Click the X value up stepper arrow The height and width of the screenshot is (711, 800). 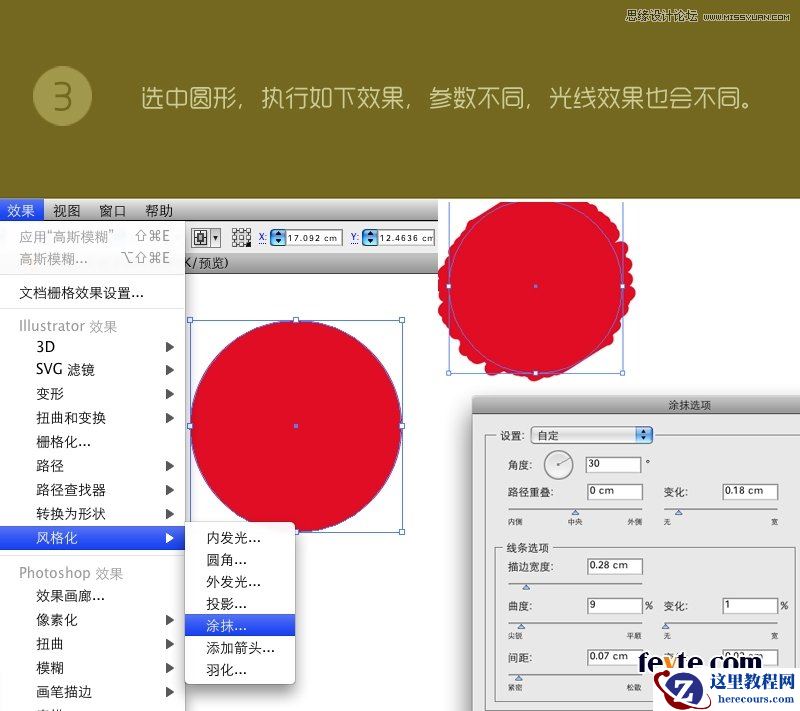pyautogui.click(x=280, y=232)
